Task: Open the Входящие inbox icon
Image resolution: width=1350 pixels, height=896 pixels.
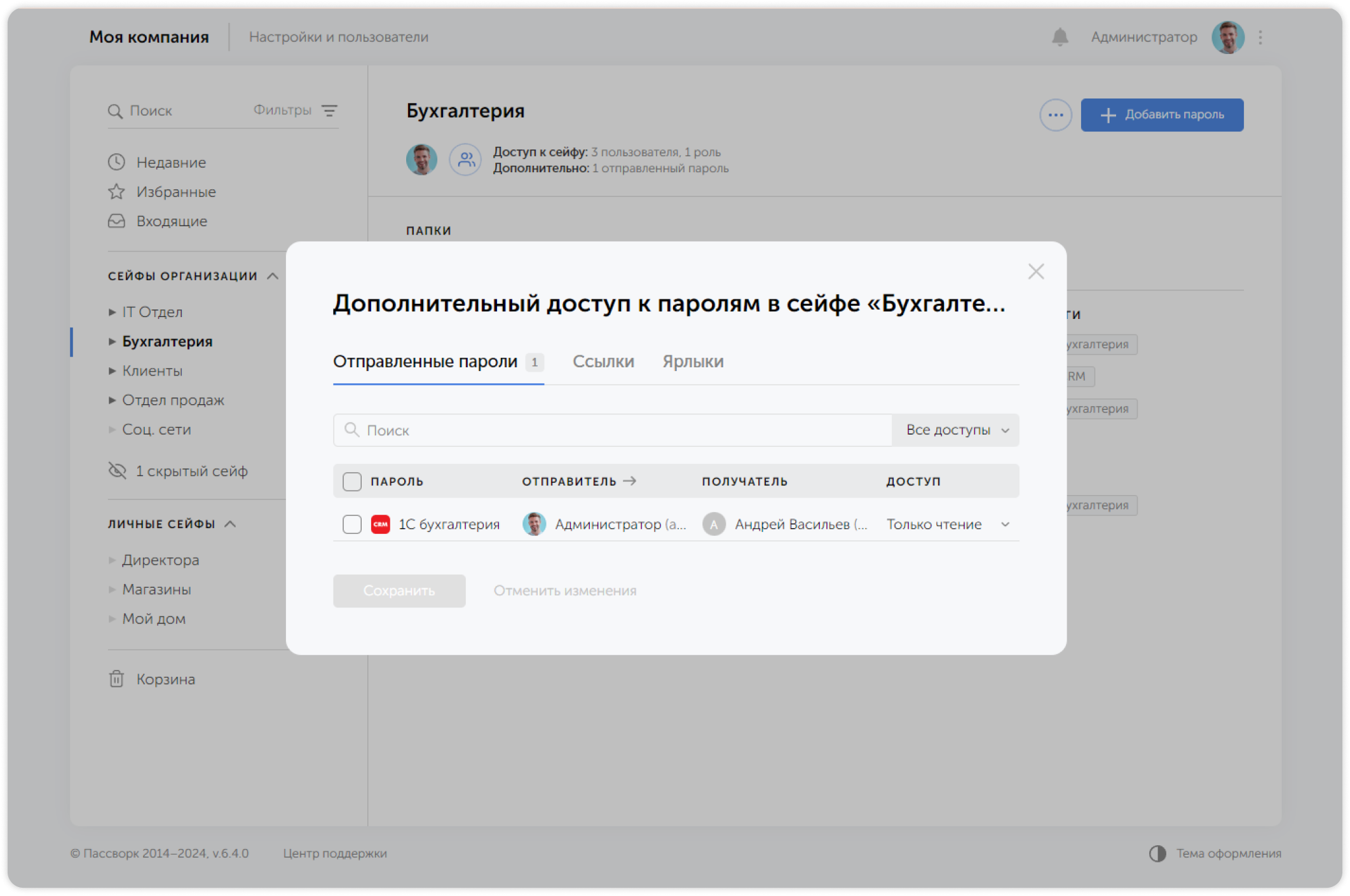Action: point(116,221)
